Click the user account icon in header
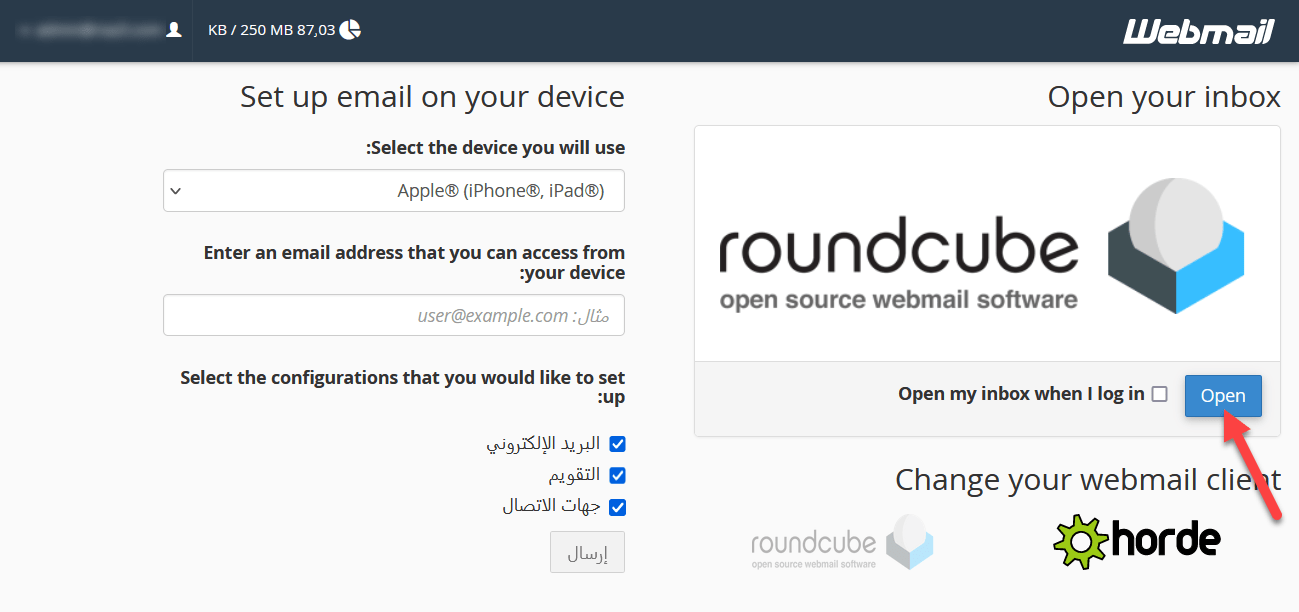The width and height of the screenshot is (1299, 612). (x=174, y=30)
